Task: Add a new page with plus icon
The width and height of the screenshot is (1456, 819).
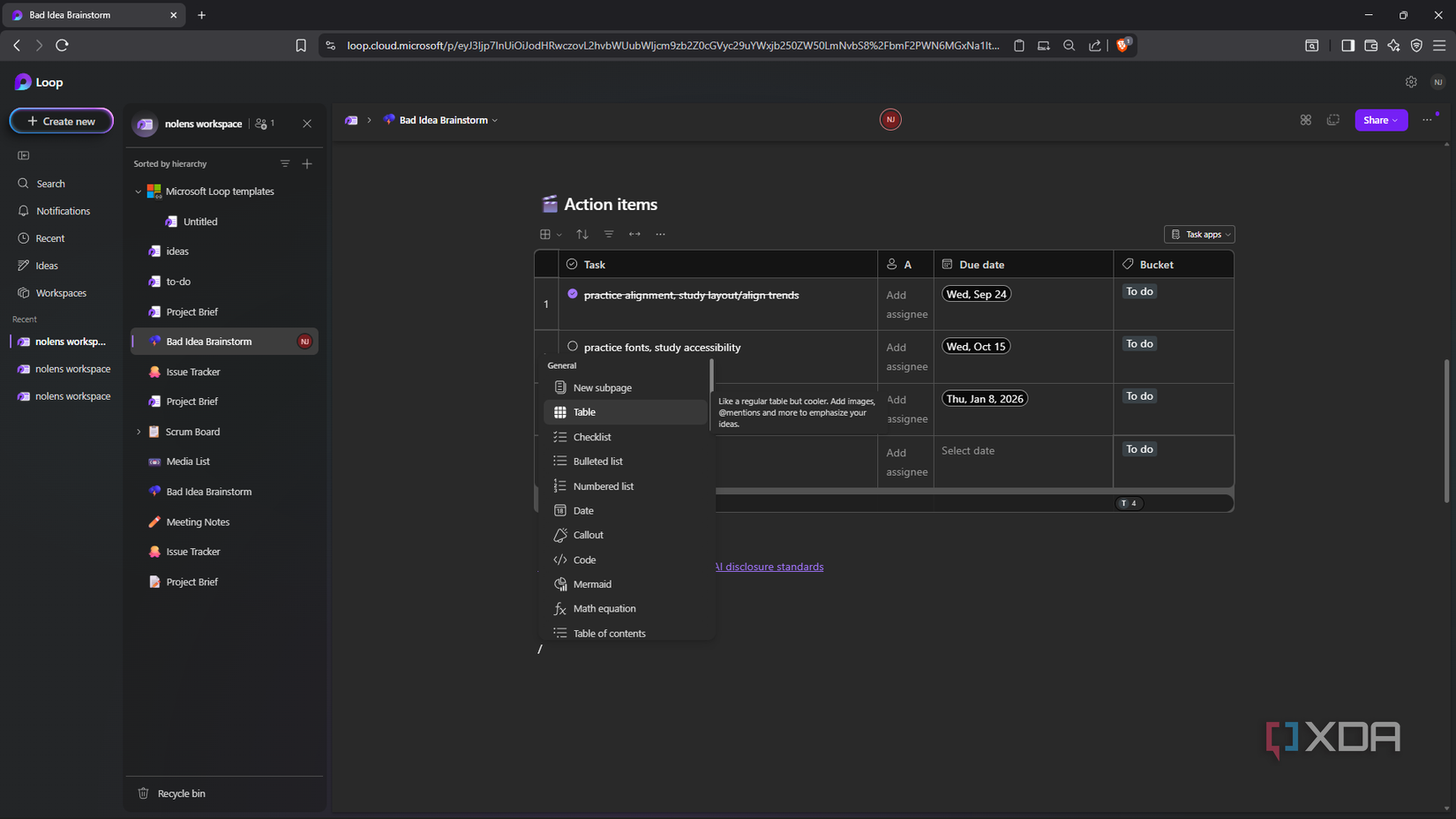Action: (x=307, y=163)
